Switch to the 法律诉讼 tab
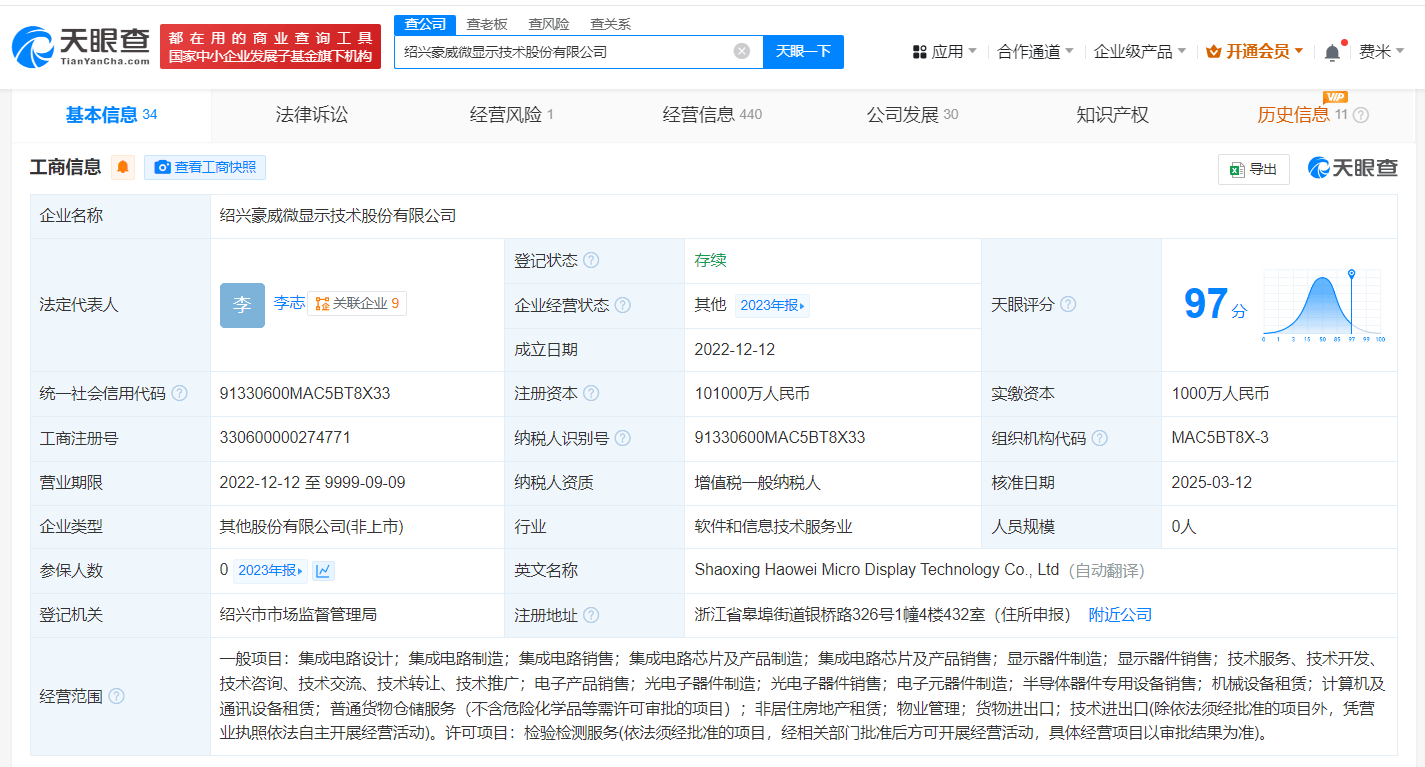This screenshot has height=767, width=1425. click(312, 115)
